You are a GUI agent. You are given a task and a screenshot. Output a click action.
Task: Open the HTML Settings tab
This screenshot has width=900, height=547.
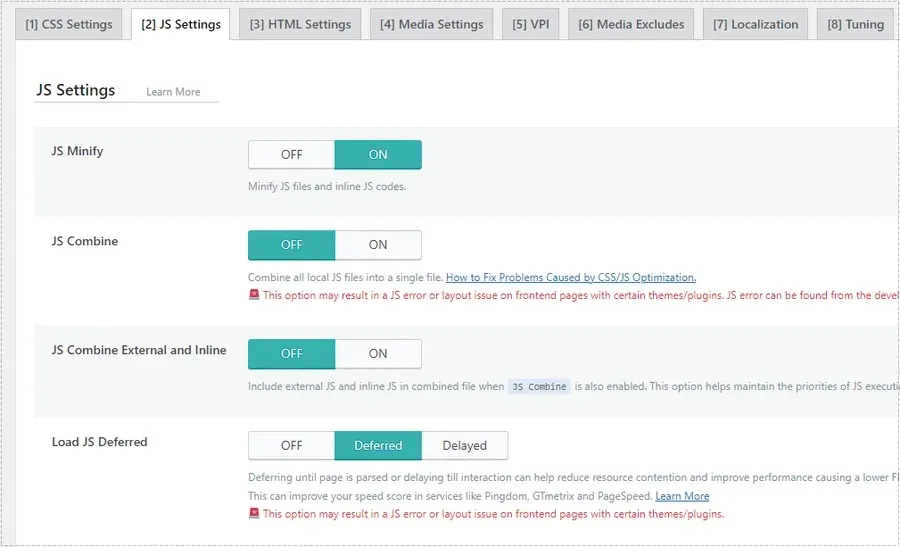pyautogui.click(x=300, y=24)
